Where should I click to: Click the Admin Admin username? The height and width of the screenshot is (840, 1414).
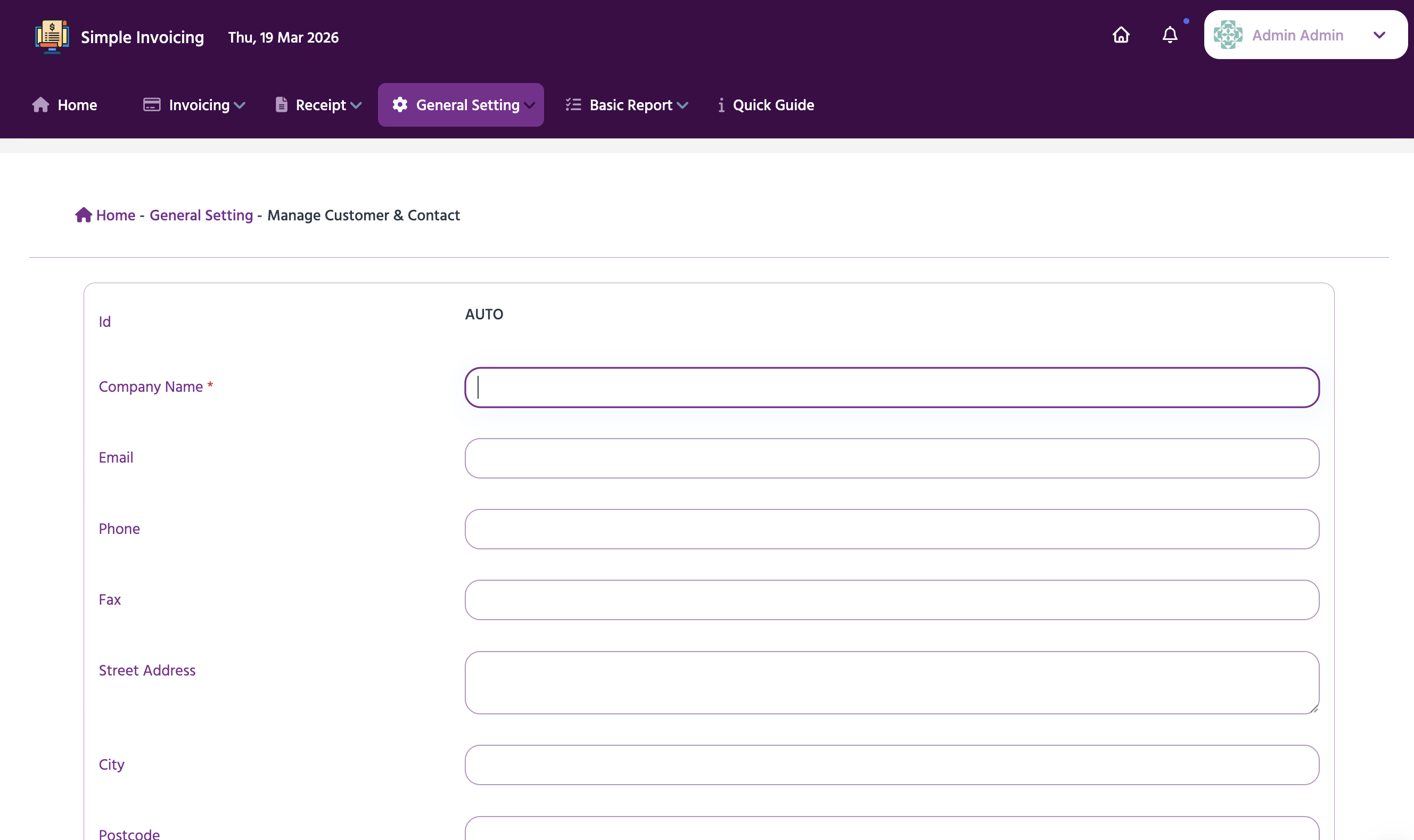pos(1297,35)
